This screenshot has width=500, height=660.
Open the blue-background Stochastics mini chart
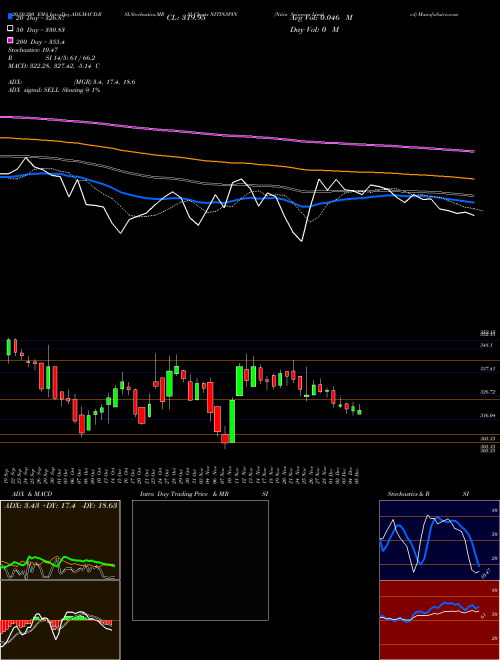pyautogui.click(x=439, y=540)
